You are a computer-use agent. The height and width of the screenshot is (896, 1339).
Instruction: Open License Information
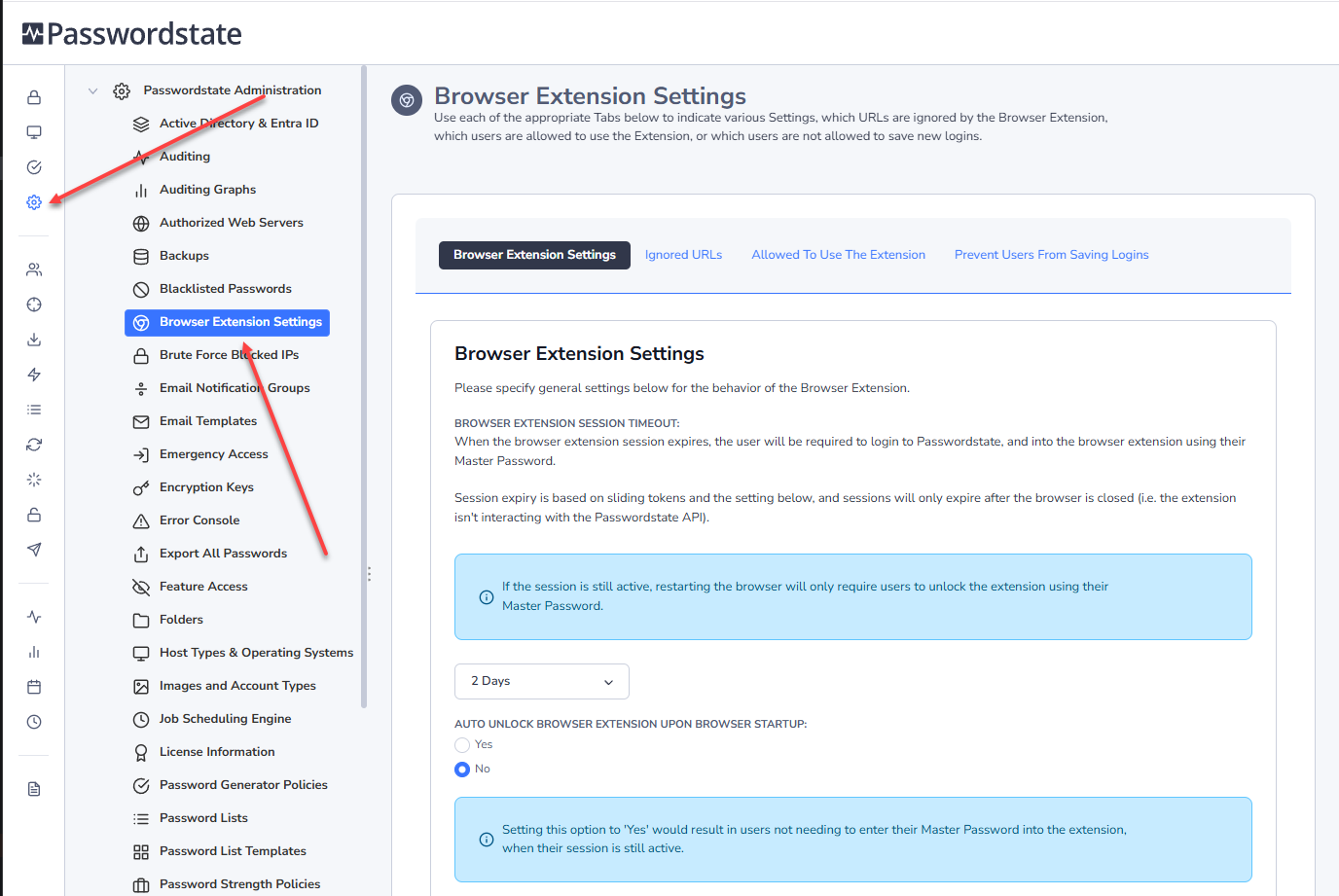pos(217,752)
